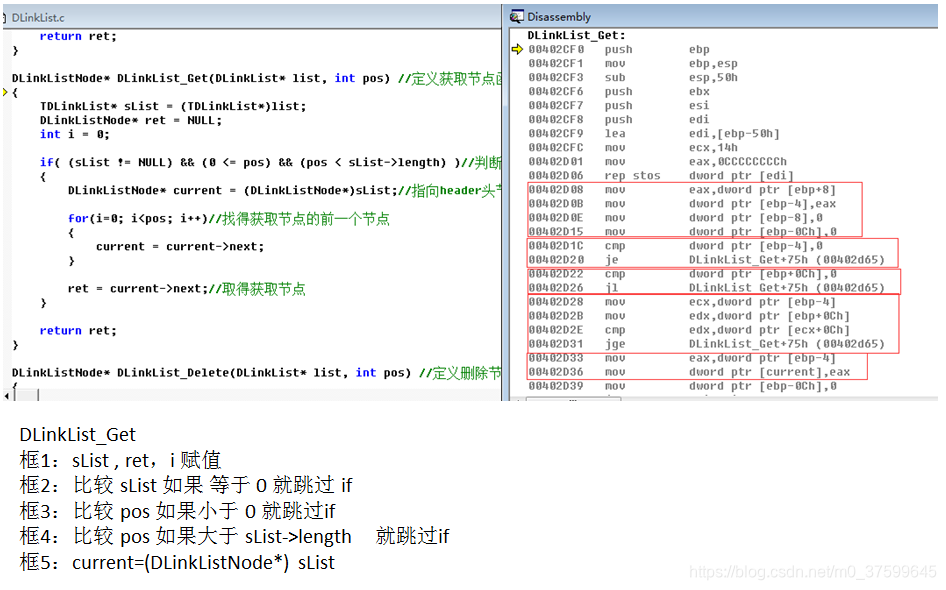Screen dimensions: 946x590
Task: Click disassembly line 00402D2B mov edx,[ebp+0Ch]
Action: click(690, 316)
